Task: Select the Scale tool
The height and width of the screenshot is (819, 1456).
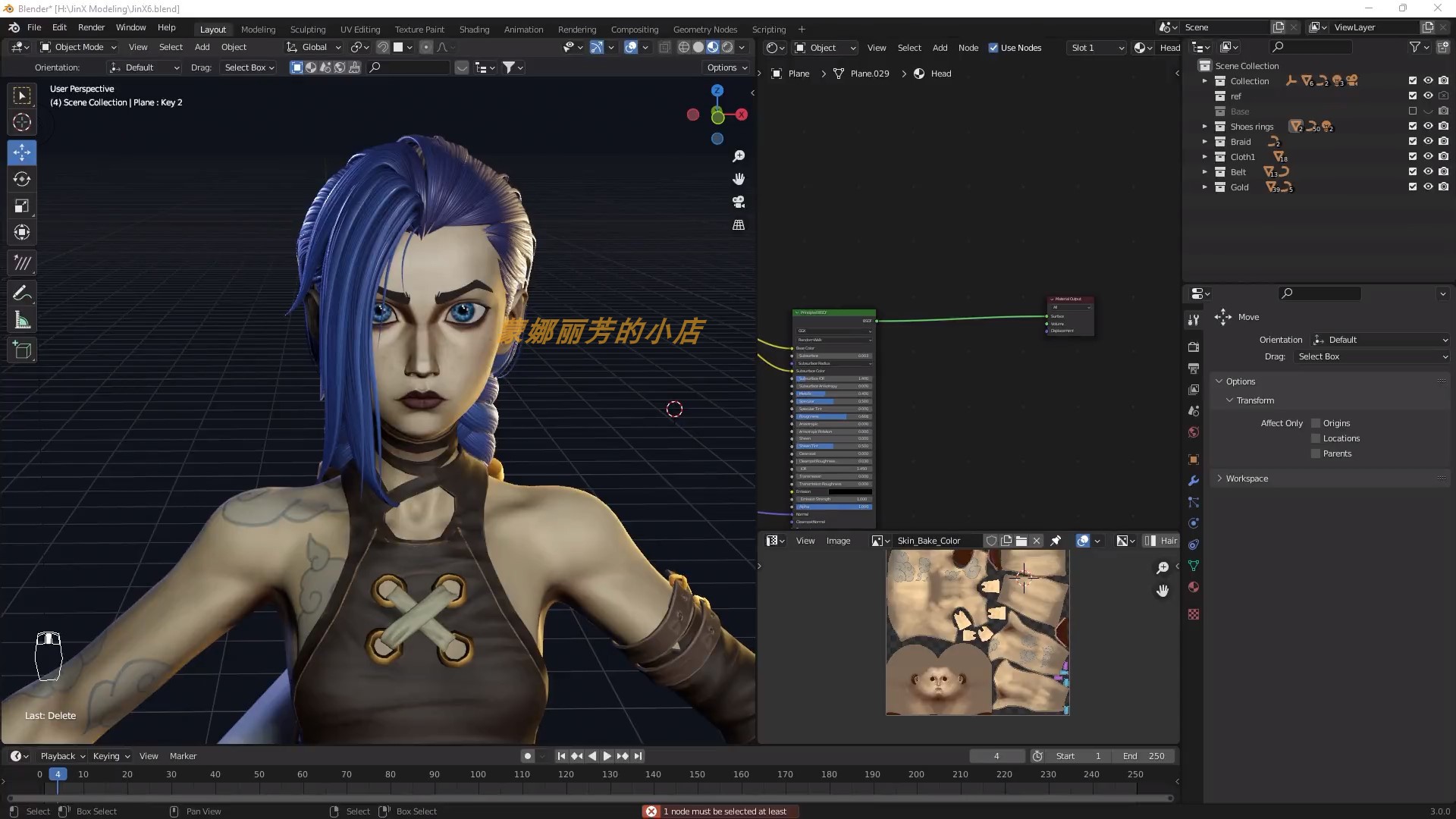Action: coord(22,206)
